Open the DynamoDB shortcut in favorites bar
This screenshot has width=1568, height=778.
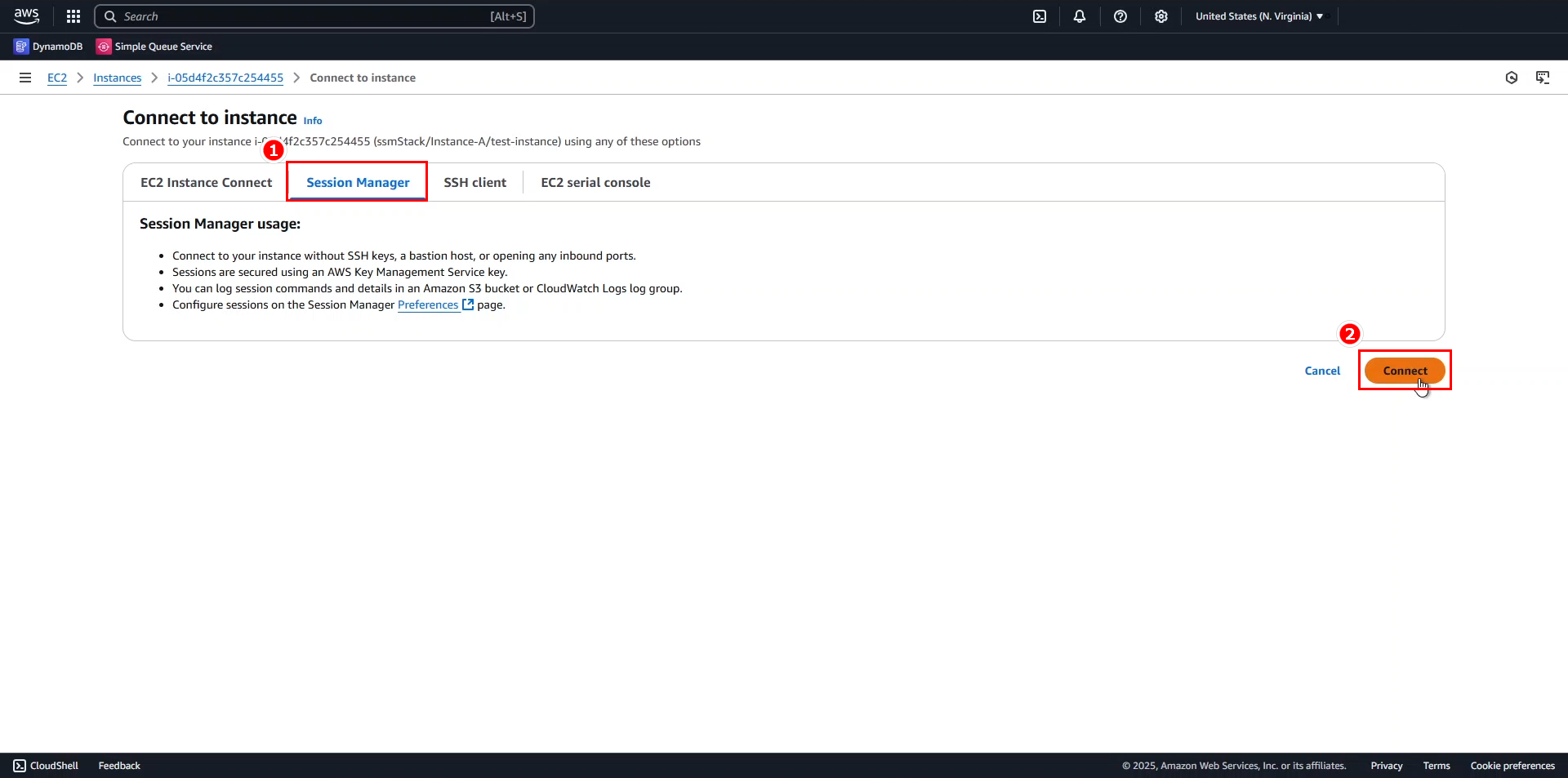point(48,47)
